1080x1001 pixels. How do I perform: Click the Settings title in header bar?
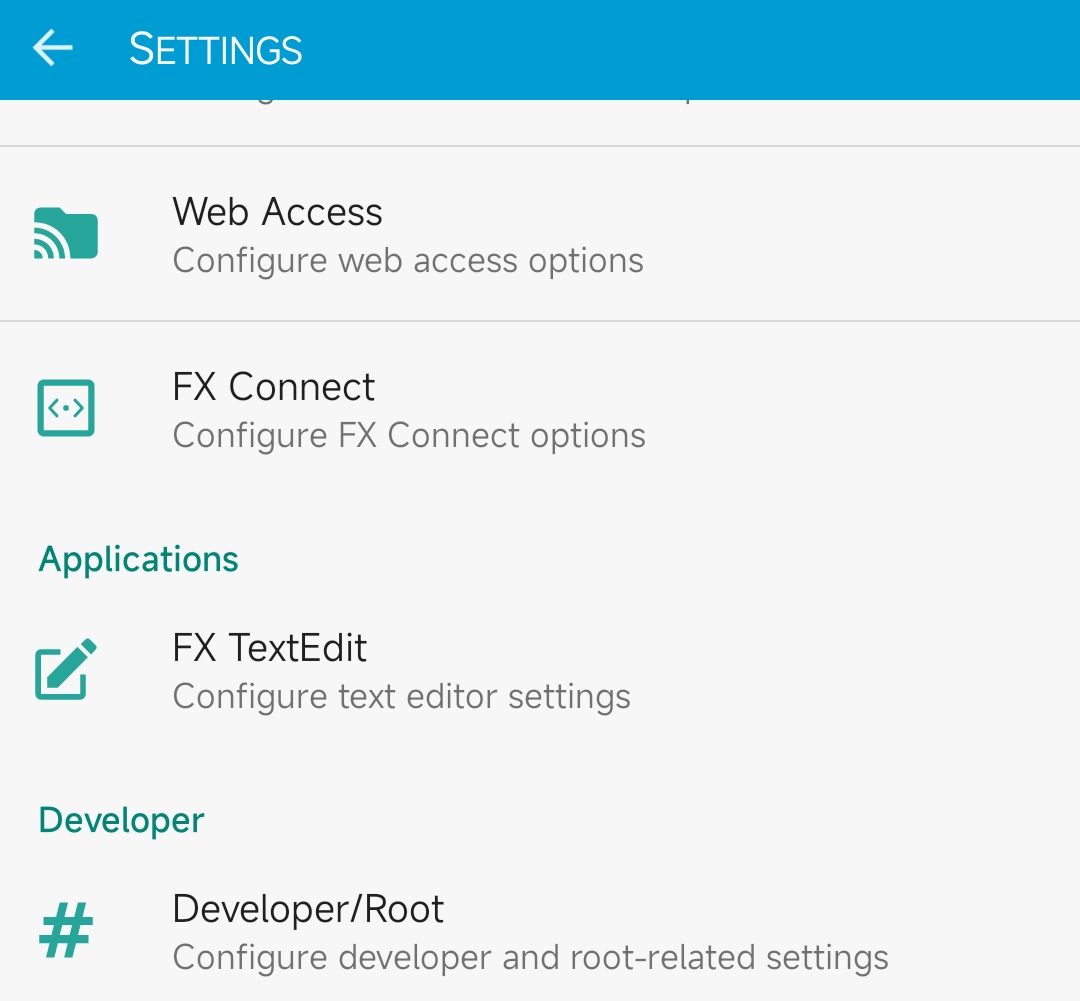click(216, 49)
